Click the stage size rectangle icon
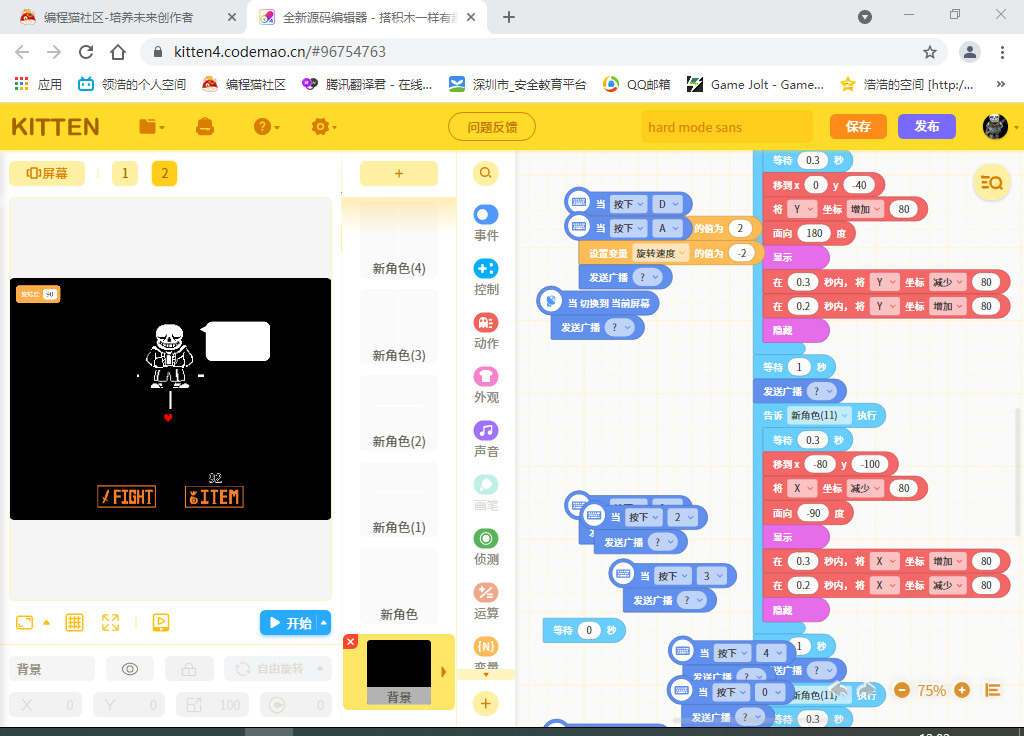The width and height of the screenshot is (1024, 736). tap(24, 622)
